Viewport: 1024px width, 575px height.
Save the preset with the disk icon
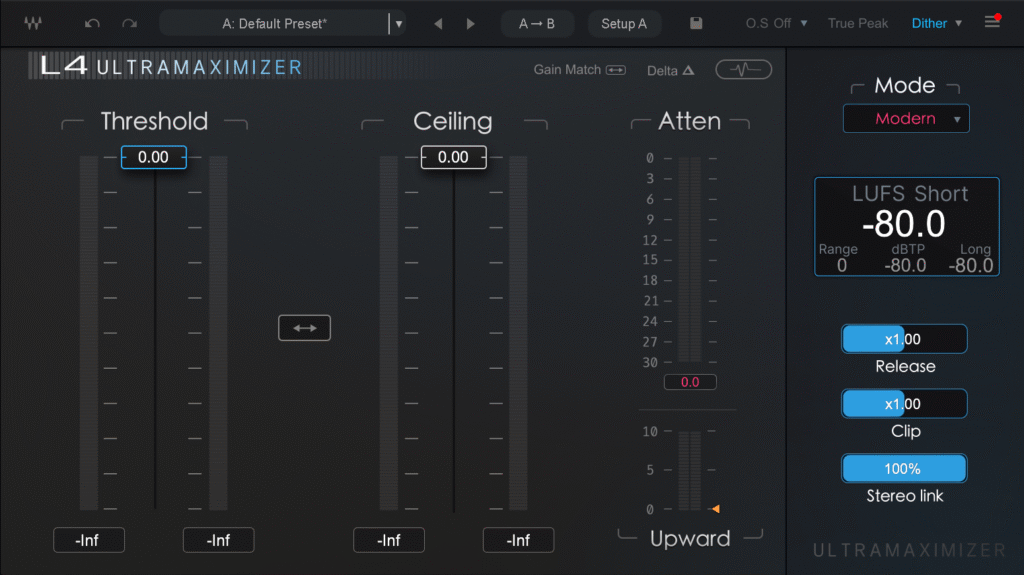(x=697, y=23)
